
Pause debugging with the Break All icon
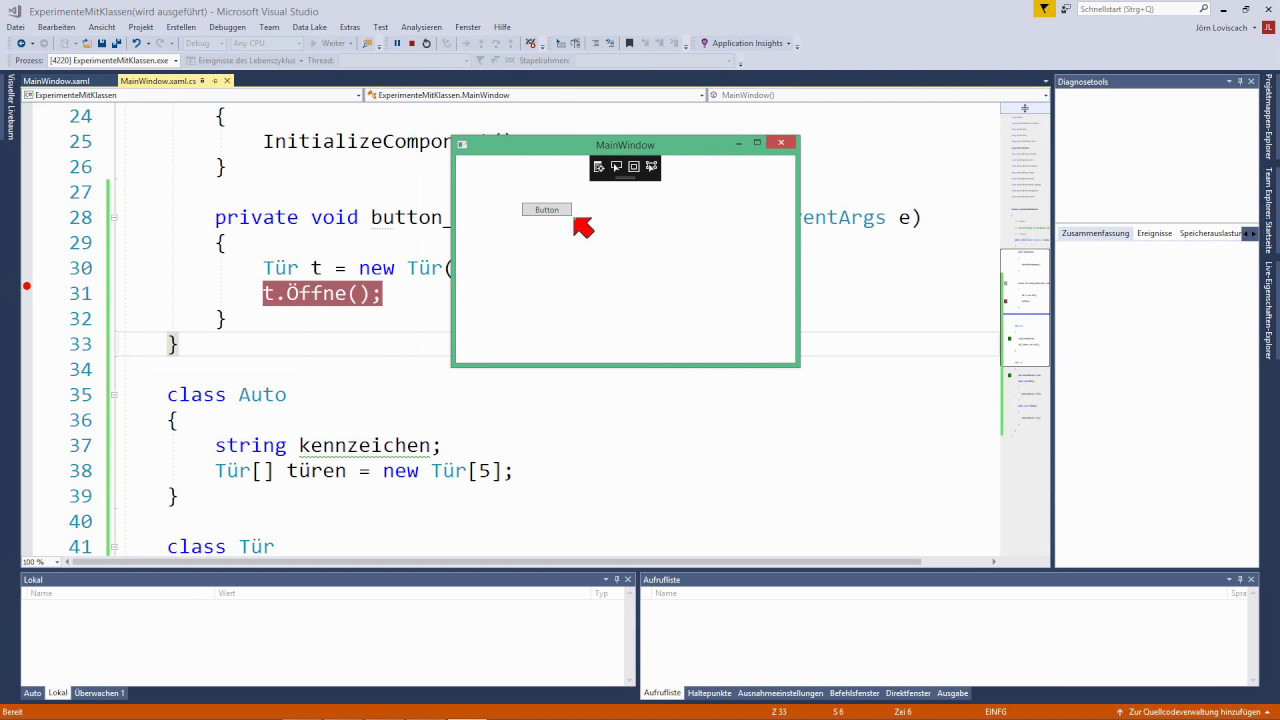point(397,43)
